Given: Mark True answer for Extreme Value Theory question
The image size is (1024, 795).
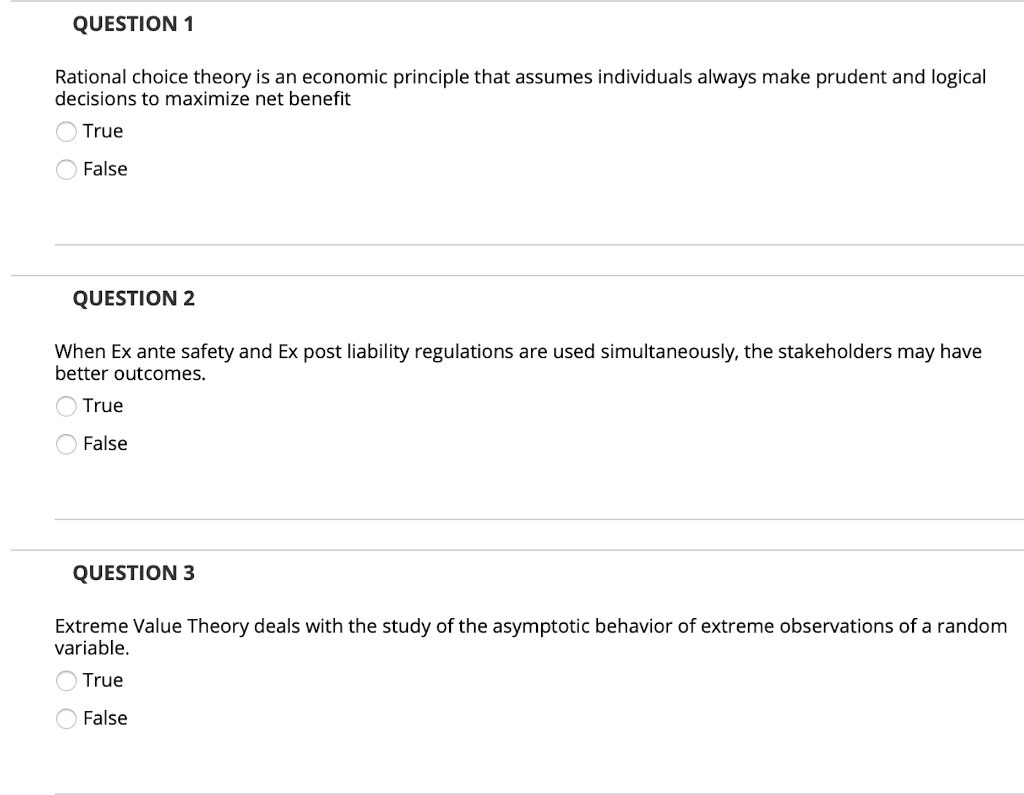Looking at the screenshot, I should (66, 680).
